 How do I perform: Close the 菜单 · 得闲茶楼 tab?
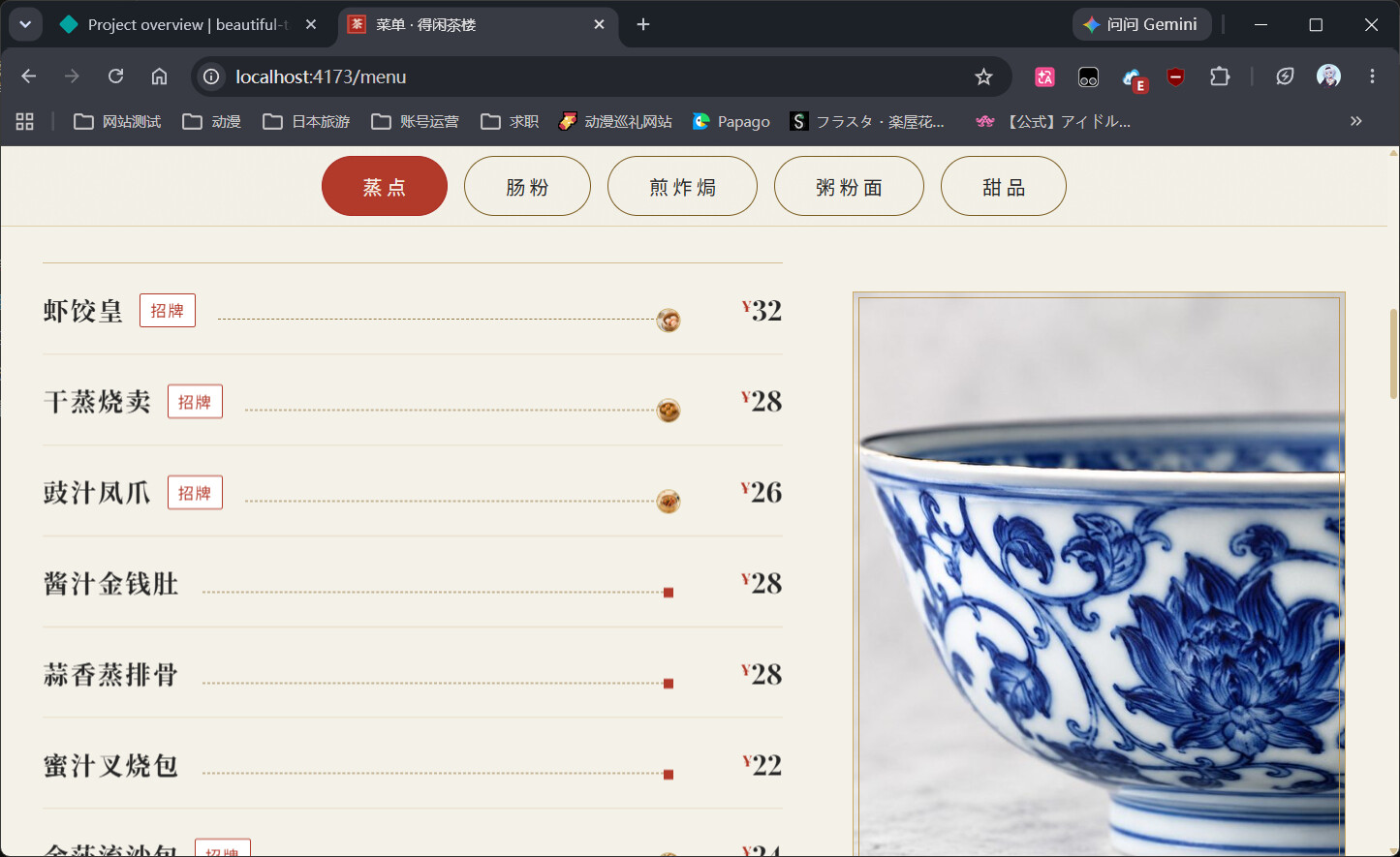click(x=599, y=24)
